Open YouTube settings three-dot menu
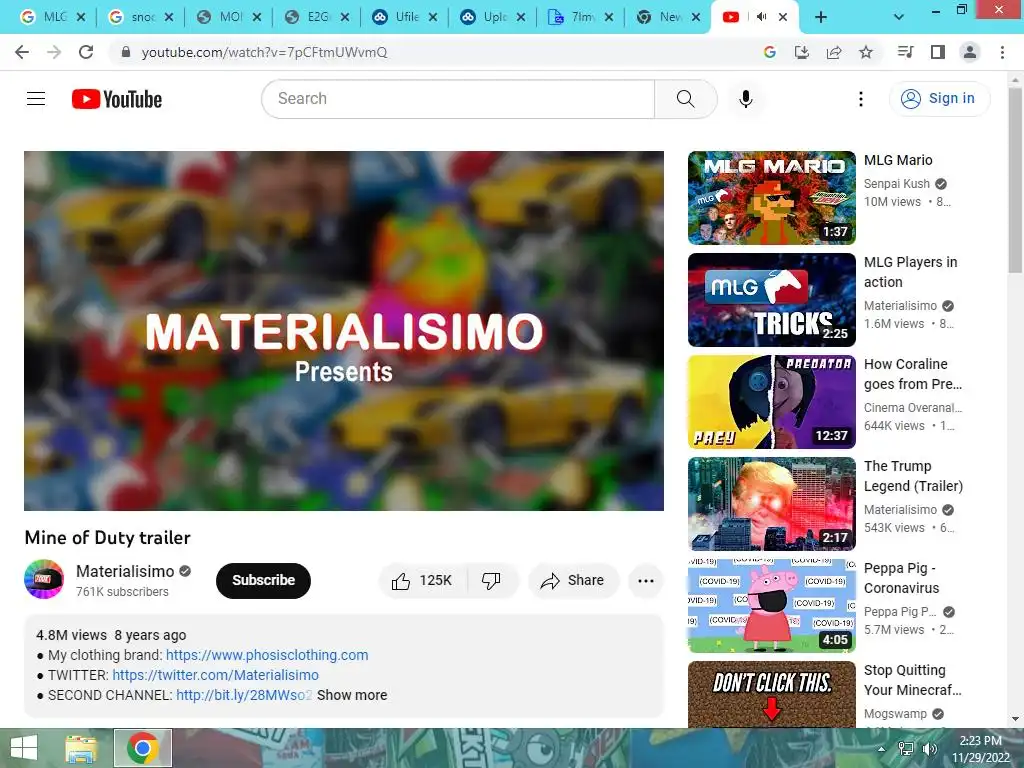1024x768 pixels. [x=861, y=99]
